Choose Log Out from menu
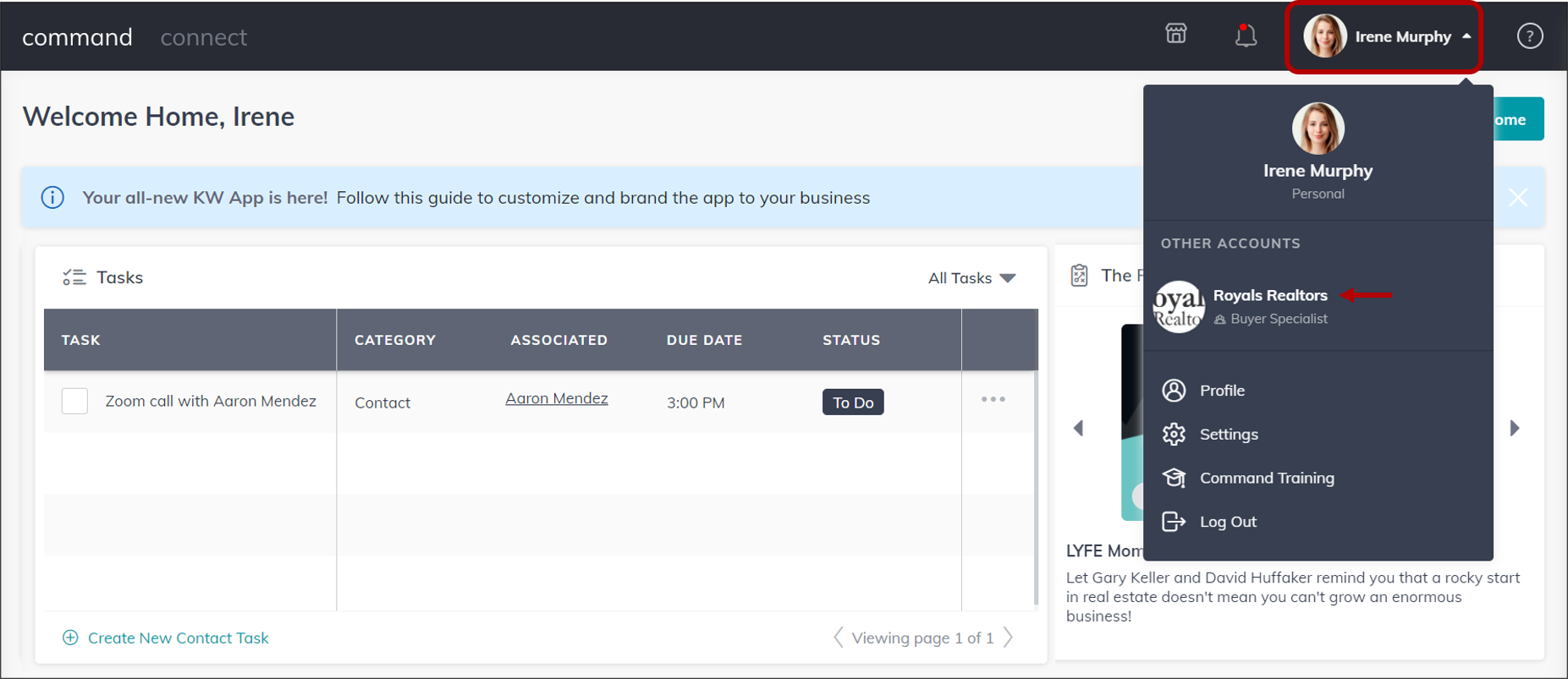Image resolution: width=1568 pixels, height=679 pixels. 1228,522
